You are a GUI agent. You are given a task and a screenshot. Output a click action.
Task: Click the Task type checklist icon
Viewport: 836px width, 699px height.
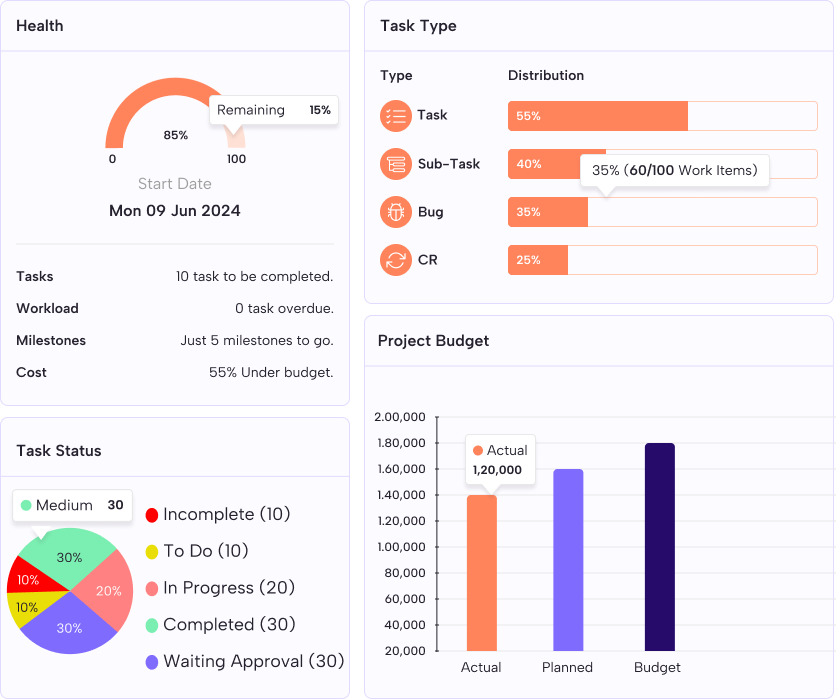(396, 116)
